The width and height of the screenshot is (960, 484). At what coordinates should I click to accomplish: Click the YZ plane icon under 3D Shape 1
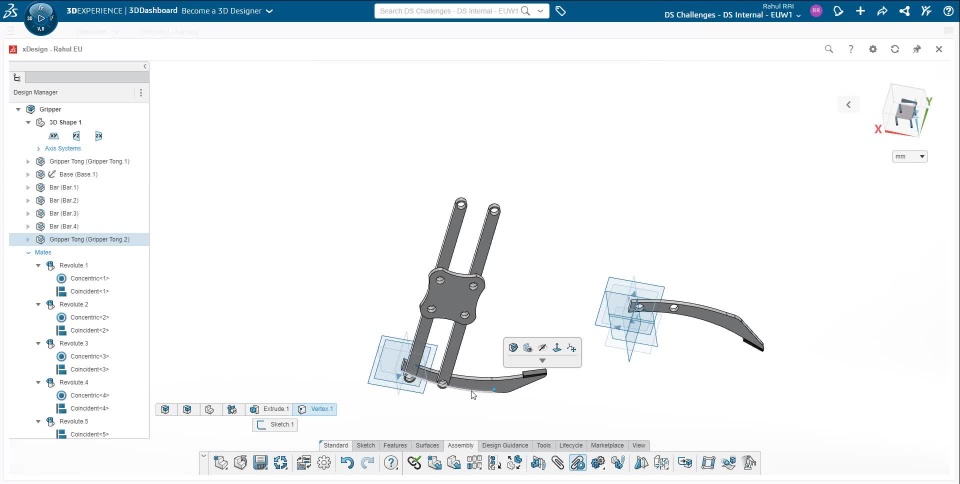pos(77,136)
